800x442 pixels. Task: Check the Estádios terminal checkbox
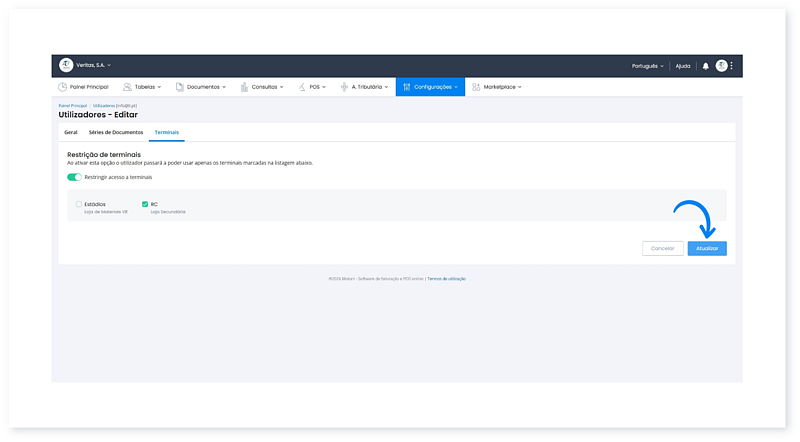(79, 204)
